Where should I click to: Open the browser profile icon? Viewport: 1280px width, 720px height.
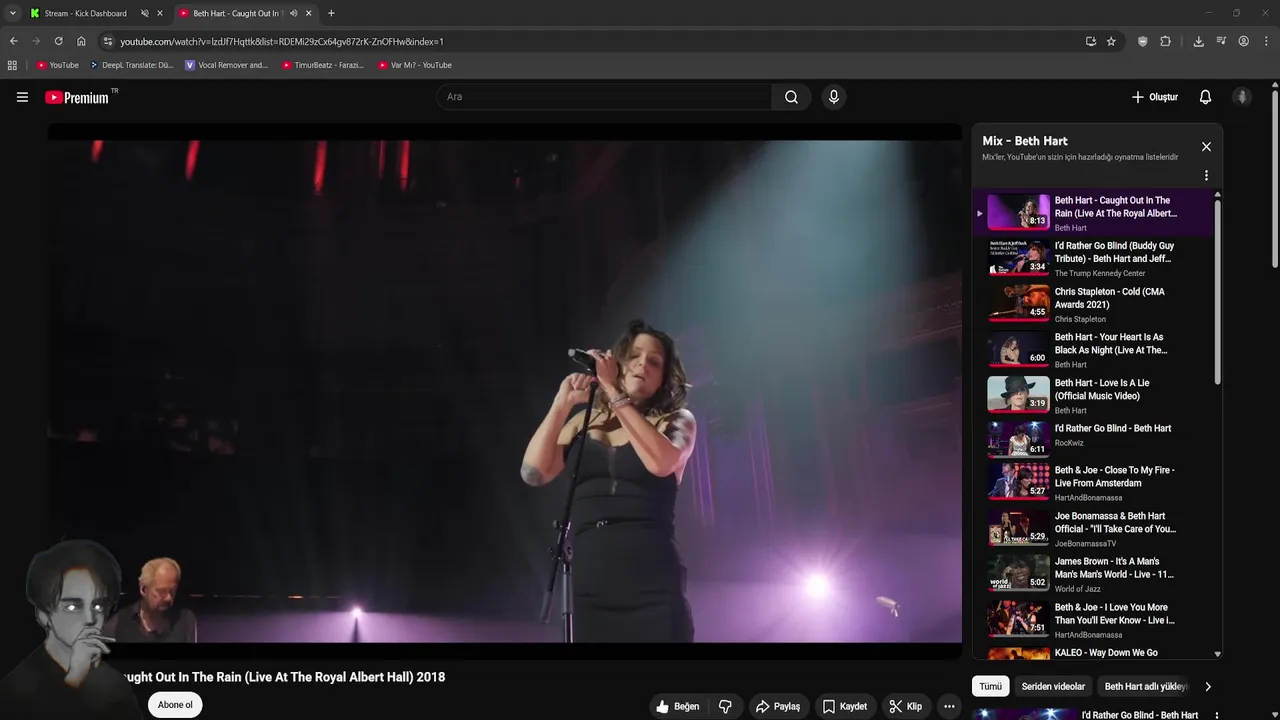click(x=1243, y=41)
